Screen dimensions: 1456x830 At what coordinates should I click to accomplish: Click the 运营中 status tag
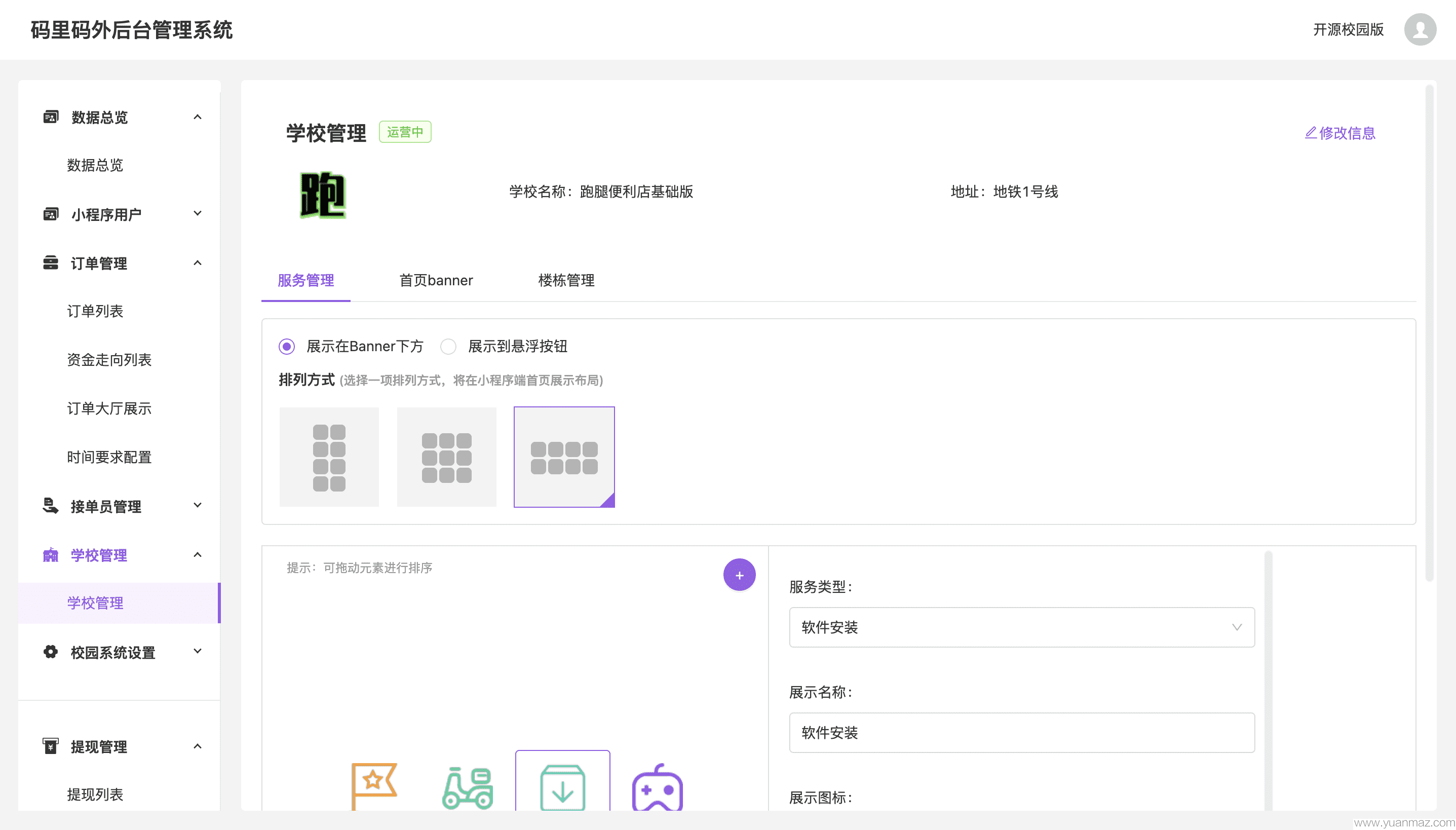pos(405,132)
